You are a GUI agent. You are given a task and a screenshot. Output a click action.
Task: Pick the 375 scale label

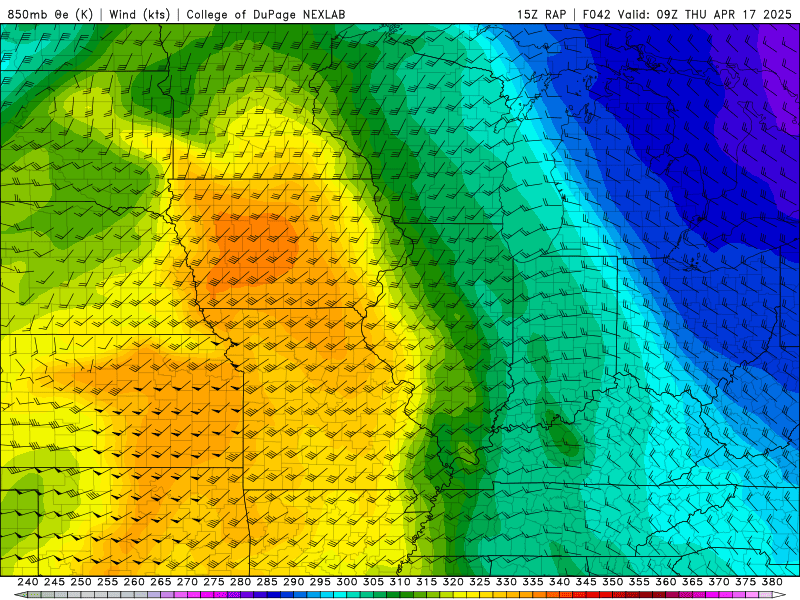745,582
